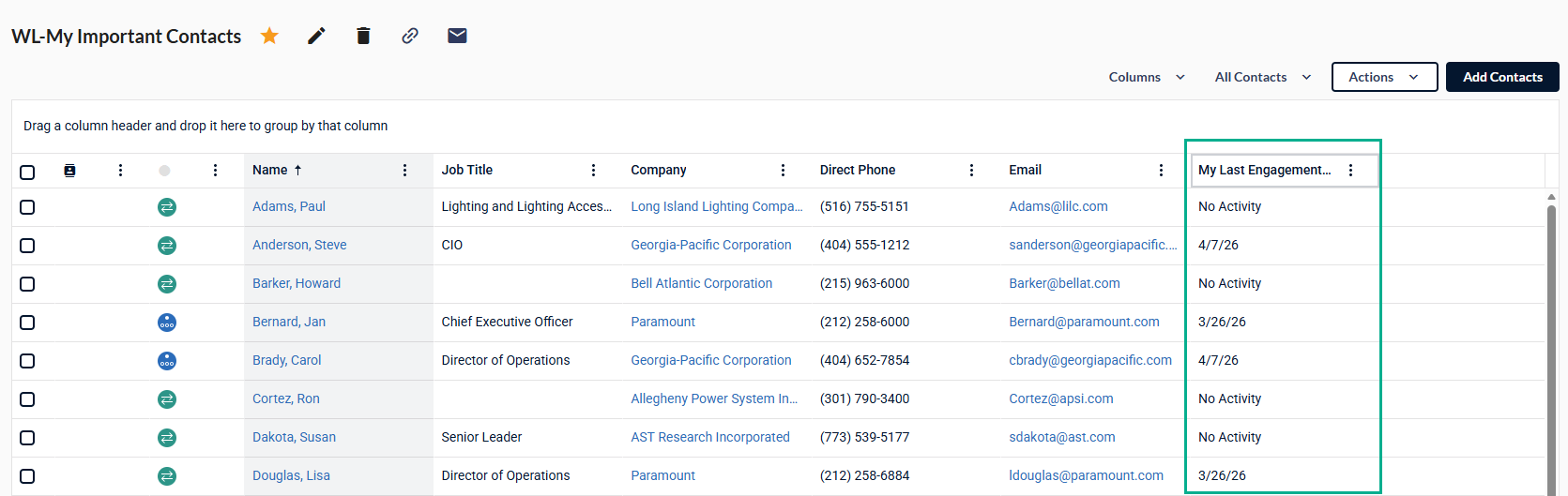
Task: Email the list using envelope icon
Action: tap(457, 36)
